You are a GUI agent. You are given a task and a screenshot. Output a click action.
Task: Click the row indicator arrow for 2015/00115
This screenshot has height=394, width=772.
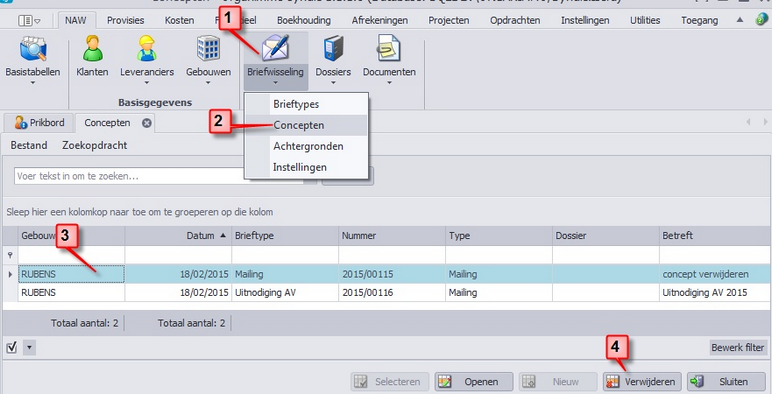(x=10, y=274)
